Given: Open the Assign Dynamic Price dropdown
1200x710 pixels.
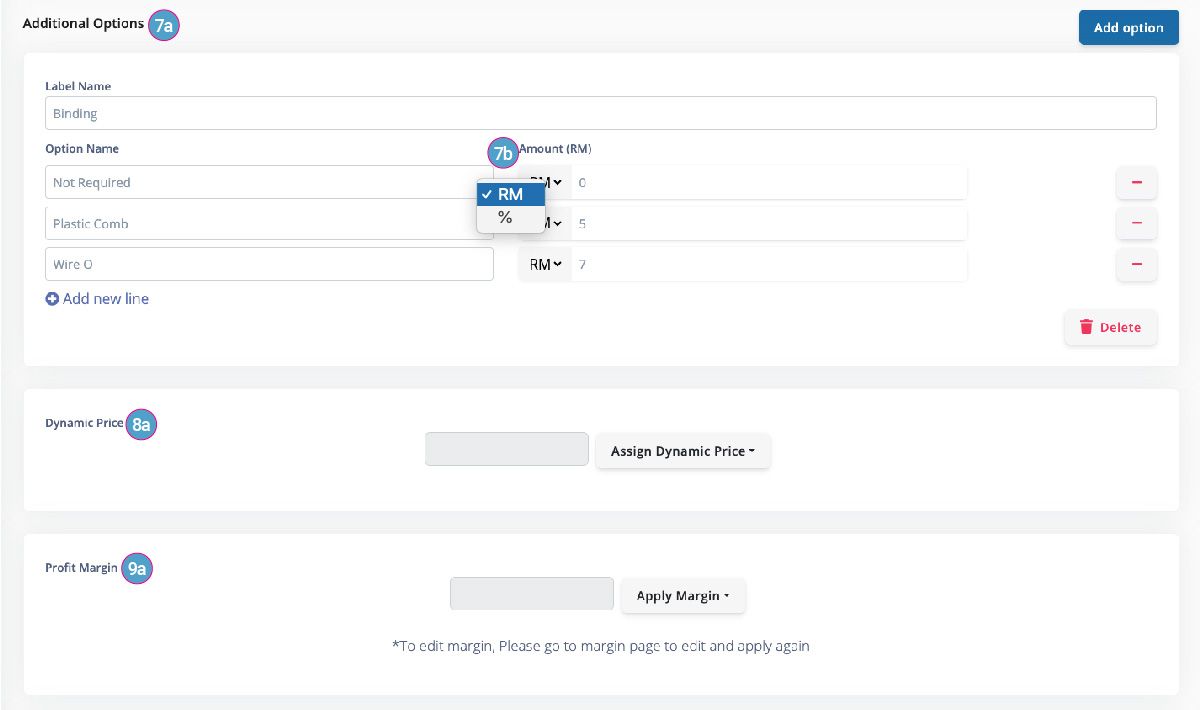Looking at the screenshot, I should pyautogui.click(x=683, y=451).
